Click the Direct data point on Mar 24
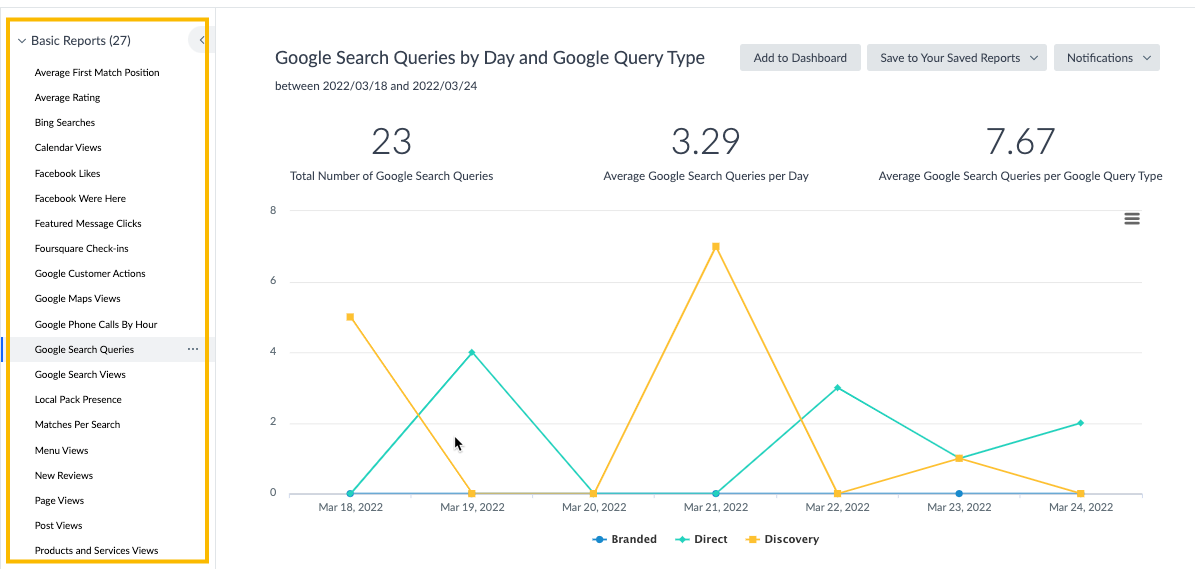The width and height of the screenshot is (1195, 569). click(1081, 423)
